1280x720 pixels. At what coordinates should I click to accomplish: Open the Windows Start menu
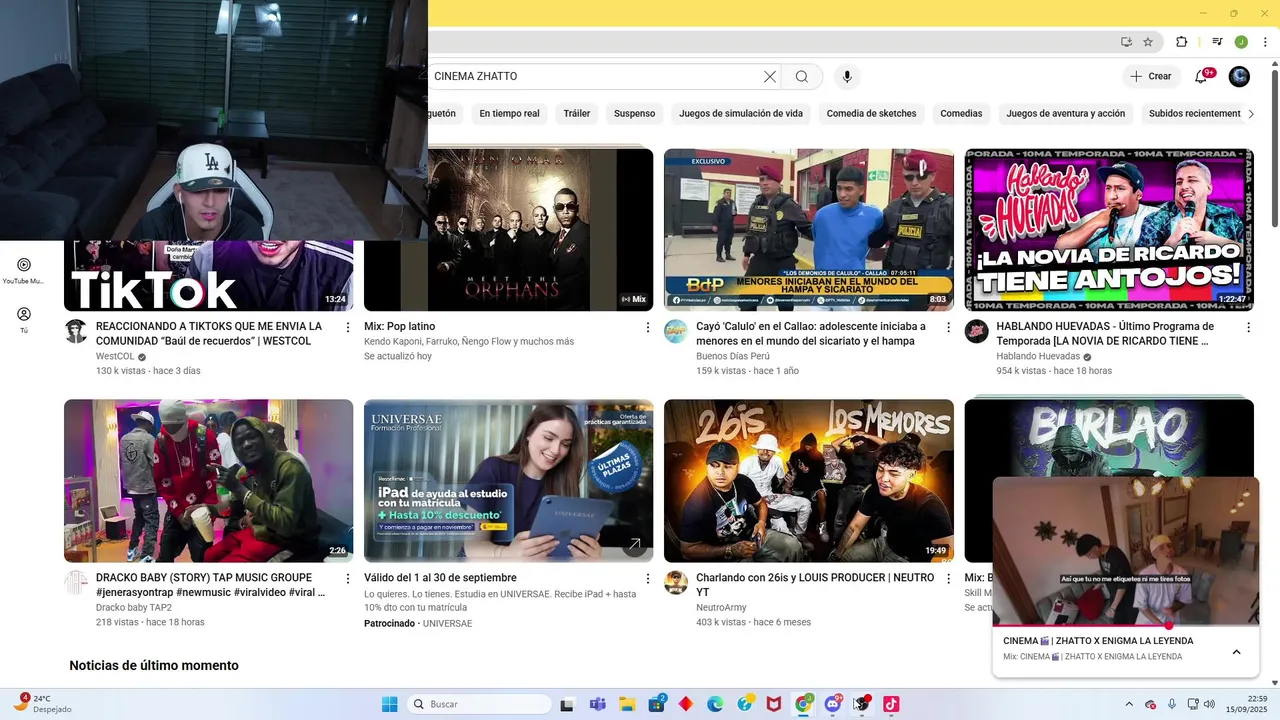tap(389, 704)
